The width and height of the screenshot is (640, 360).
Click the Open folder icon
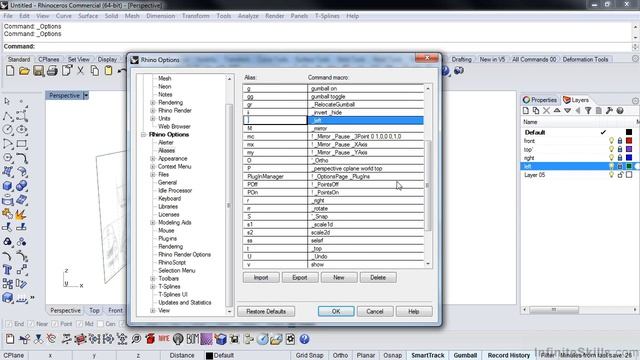point(24,71)
